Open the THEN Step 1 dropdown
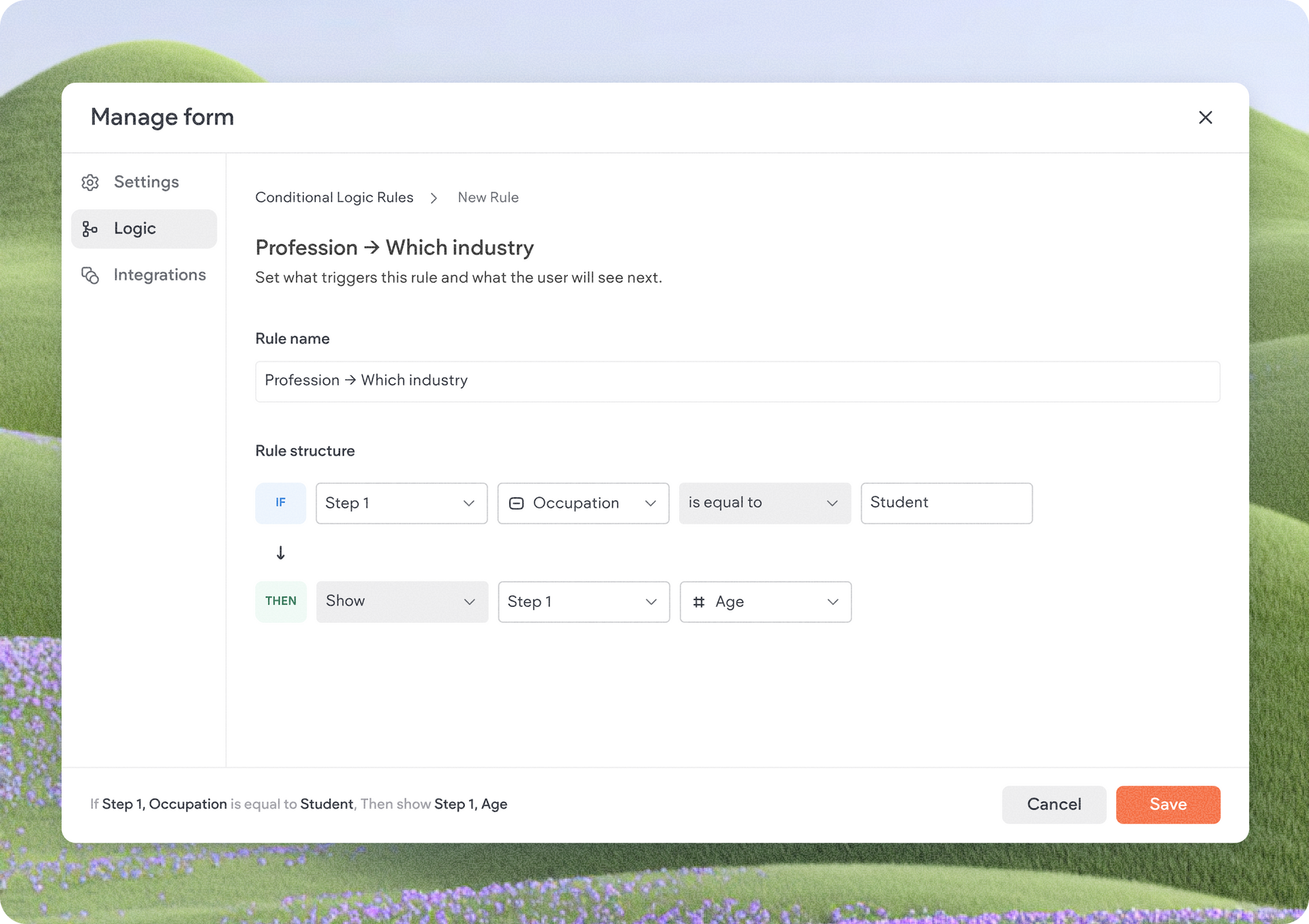 click(584, 601)
